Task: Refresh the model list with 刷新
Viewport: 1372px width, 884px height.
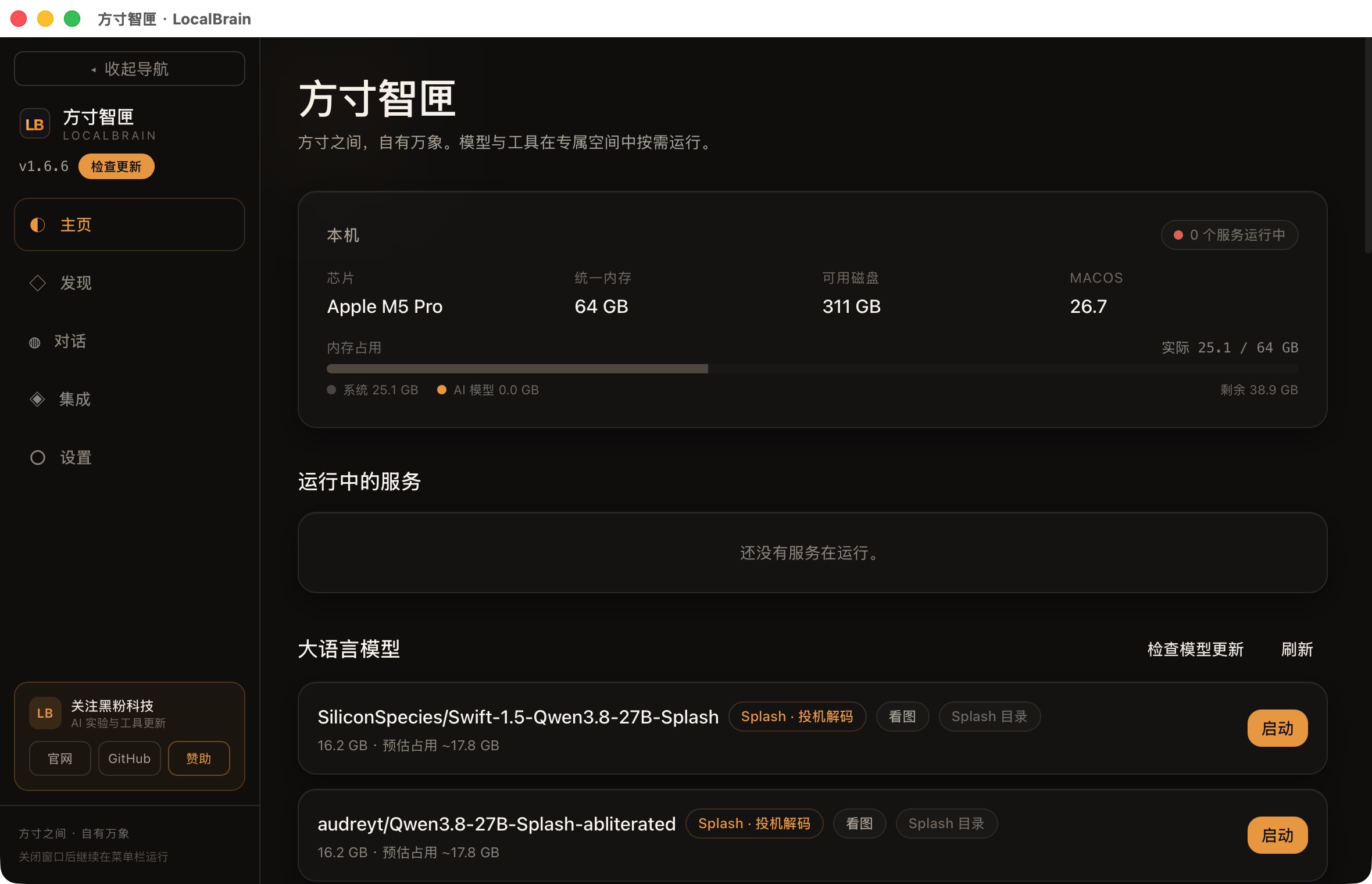Action: tap(1297, 649)
